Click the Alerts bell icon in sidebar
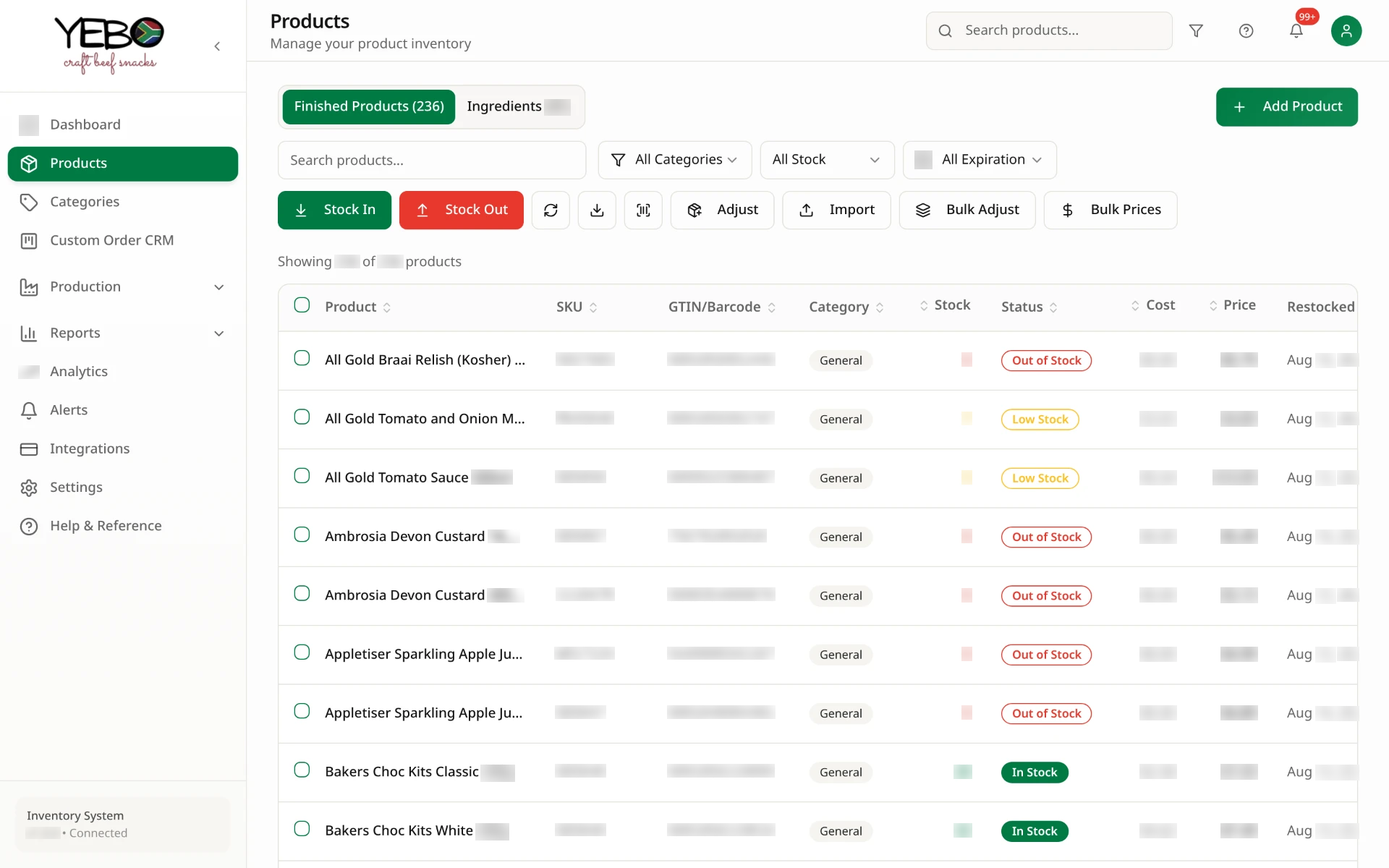Image resolution: width=1389 pixels, height=868 pixels. click(x=29, y=410)
